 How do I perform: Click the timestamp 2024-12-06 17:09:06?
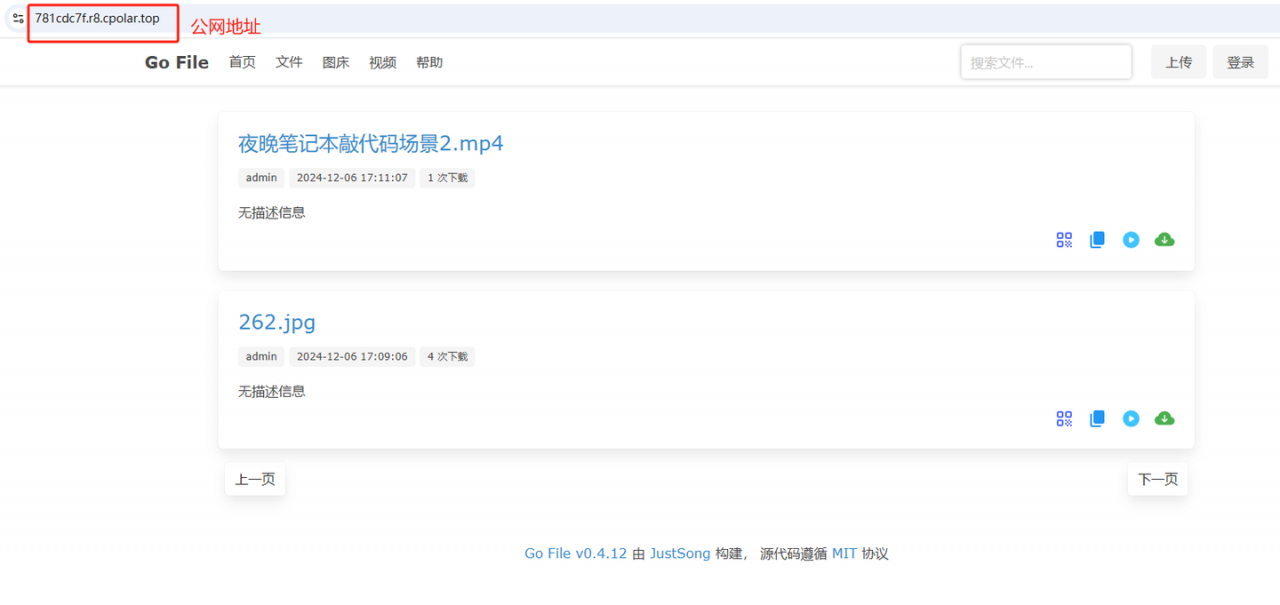click(352, 357)
